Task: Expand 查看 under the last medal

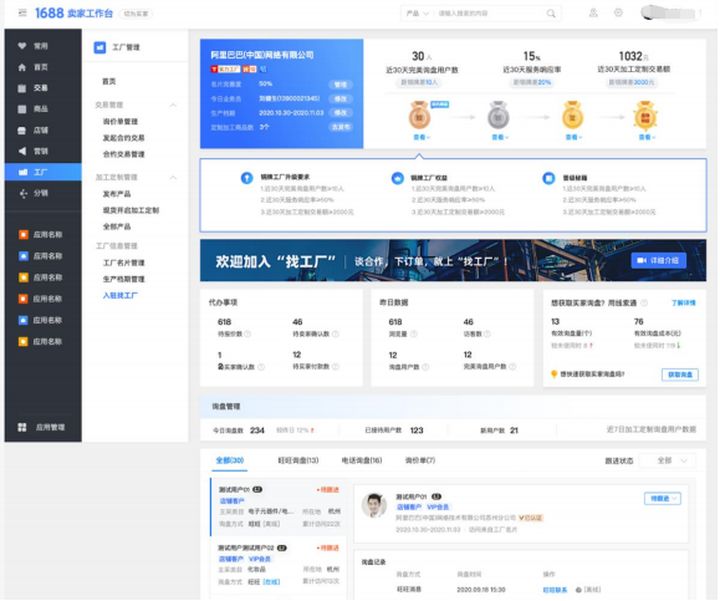Action: (x=646, y=137)
